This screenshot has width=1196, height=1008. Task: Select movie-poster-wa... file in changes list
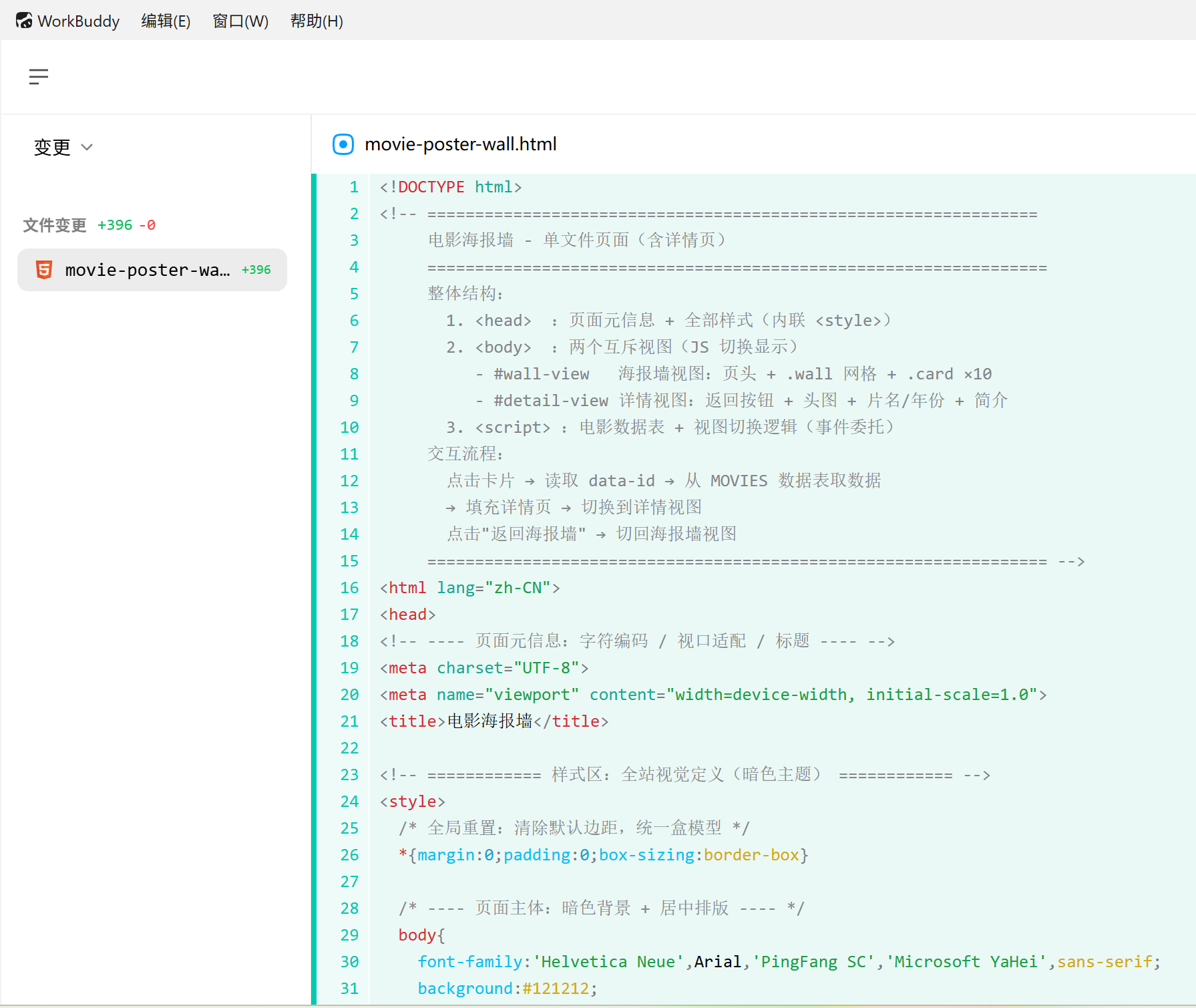[x=152, y=270]
